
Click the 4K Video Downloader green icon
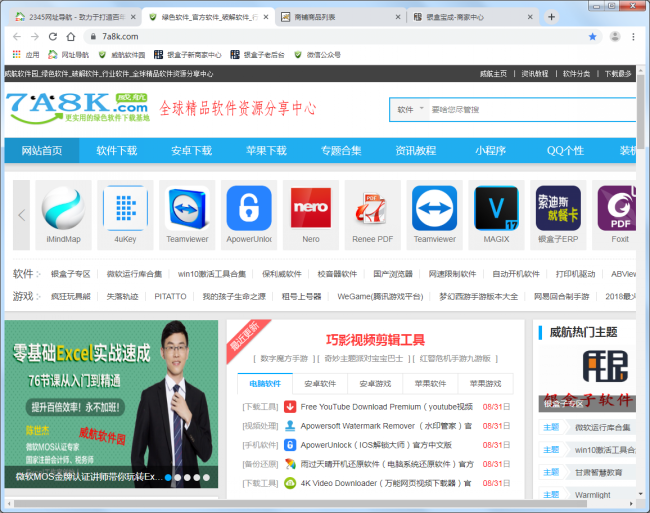coord(290,483)
